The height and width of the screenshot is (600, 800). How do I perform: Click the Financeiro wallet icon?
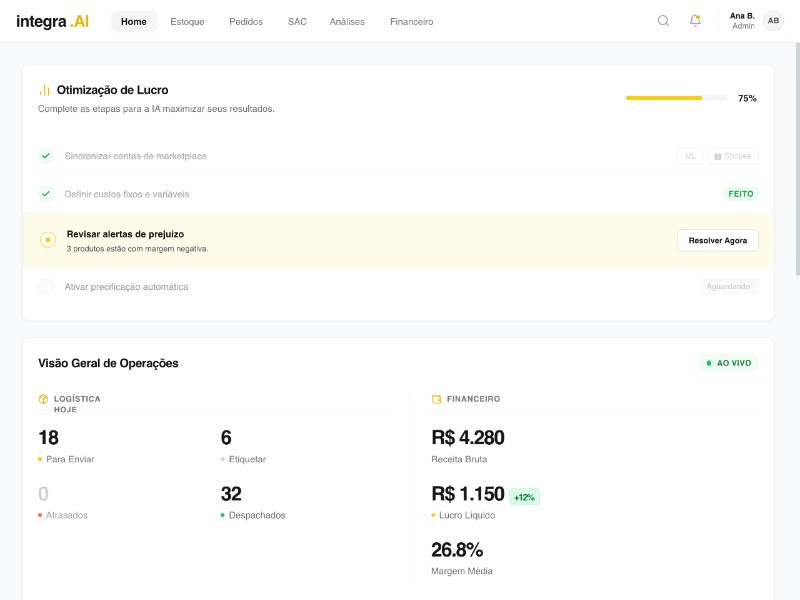[x=437, y=399]
